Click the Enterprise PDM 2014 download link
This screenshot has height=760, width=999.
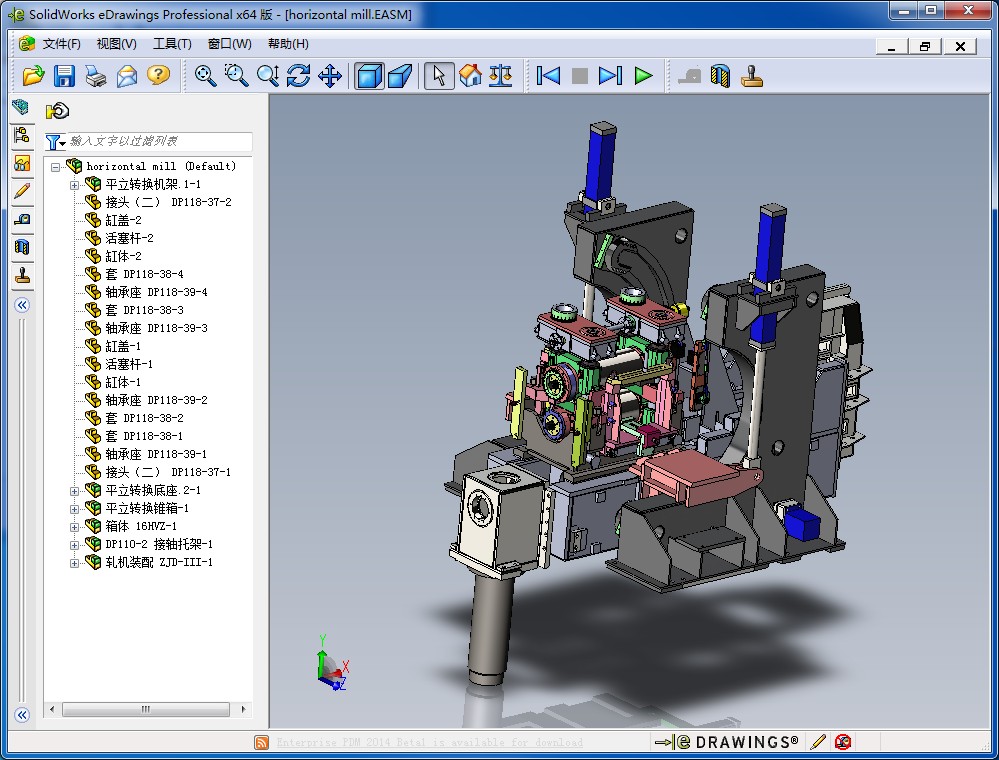429,742
